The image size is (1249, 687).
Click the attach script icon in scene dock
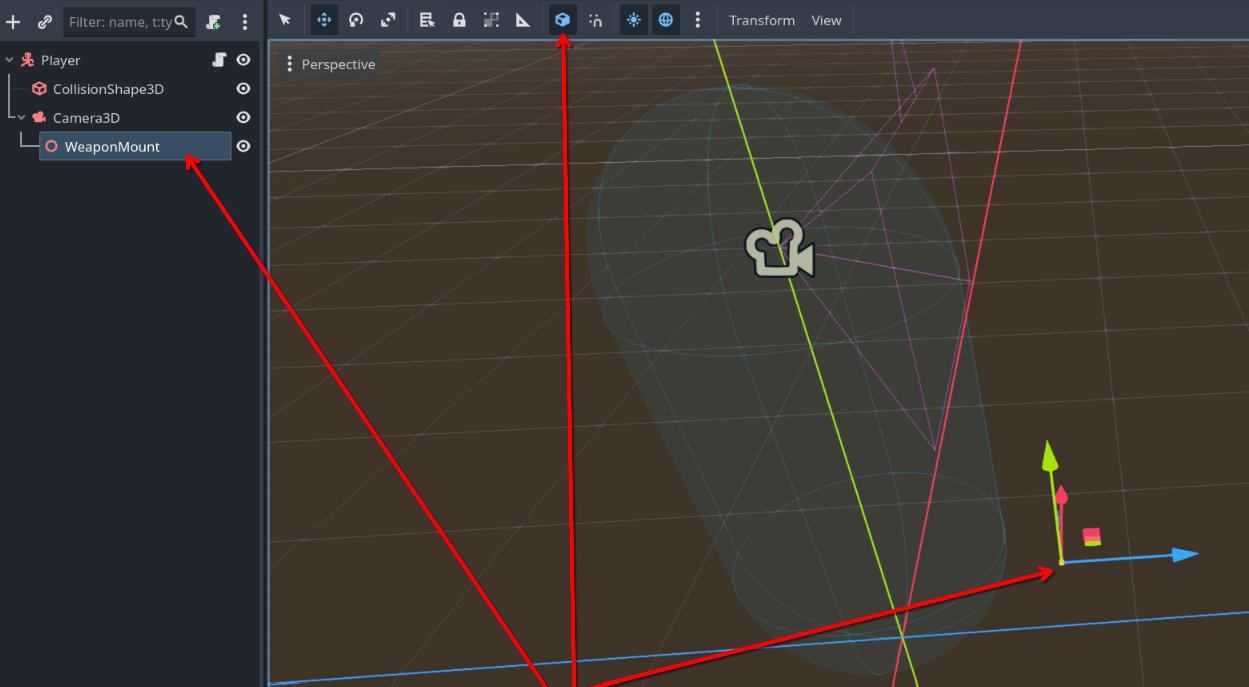[x=214, y=22]
